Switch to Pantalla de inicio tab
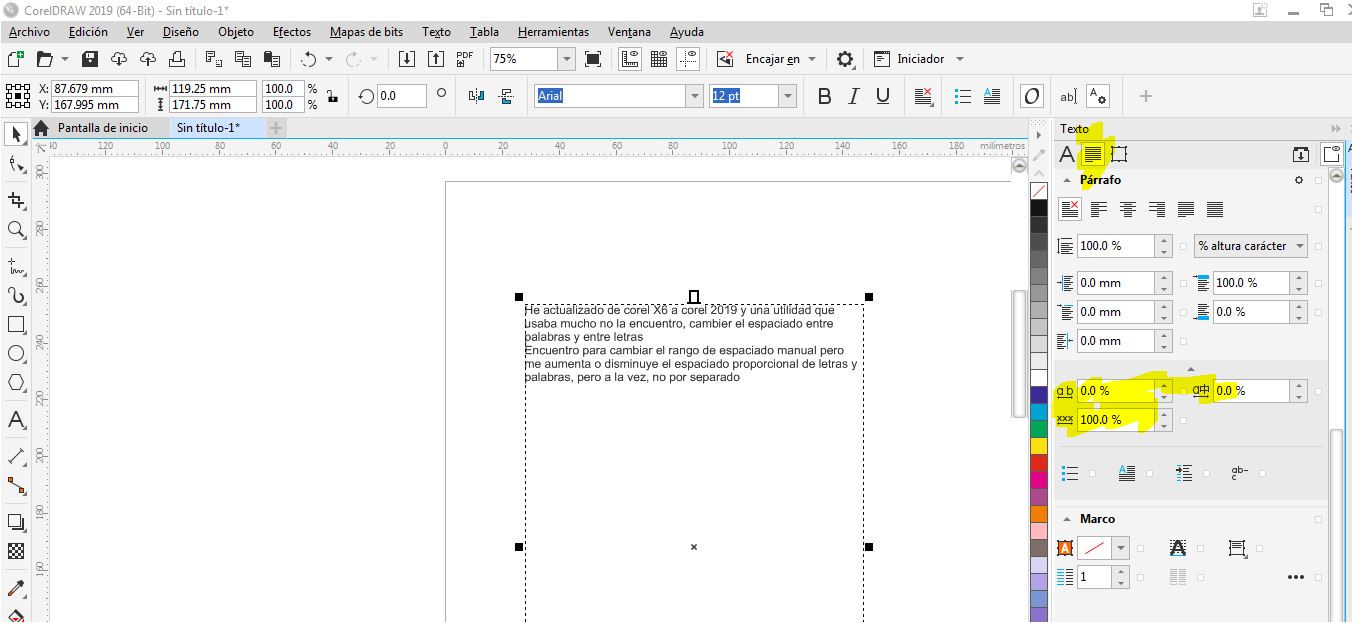The width and height of the screenshot is (1353, 623). pos(102,128)
